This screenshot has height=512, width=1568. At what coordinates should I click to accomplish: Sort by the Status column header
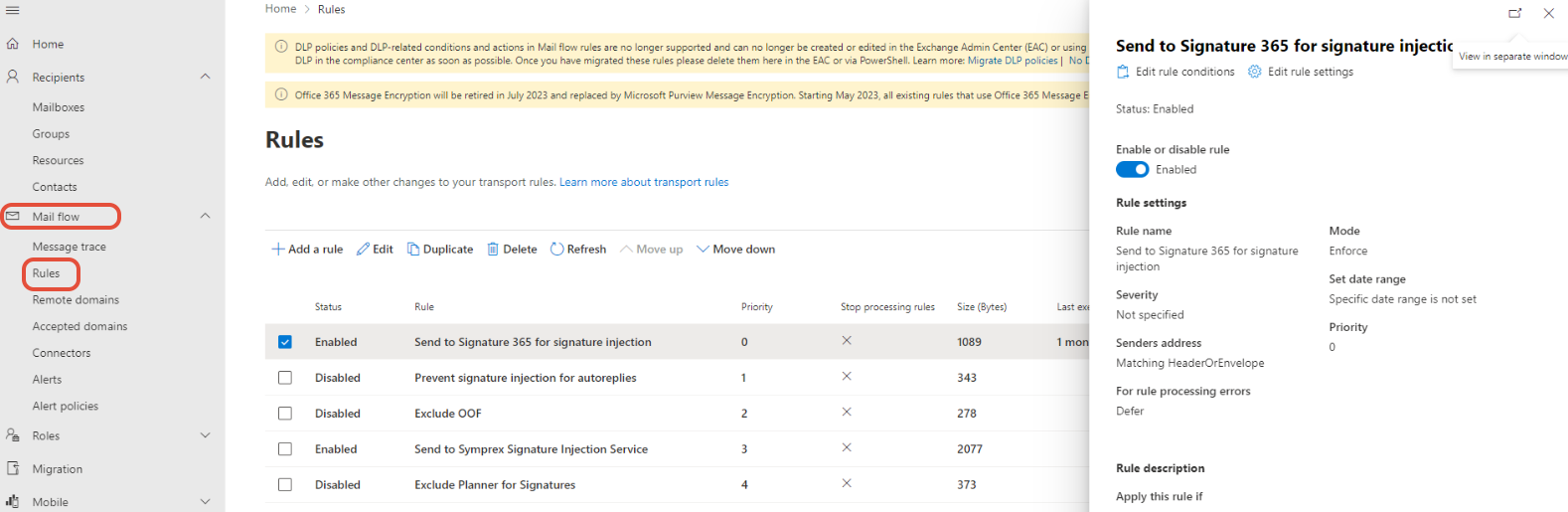(328, 307)
